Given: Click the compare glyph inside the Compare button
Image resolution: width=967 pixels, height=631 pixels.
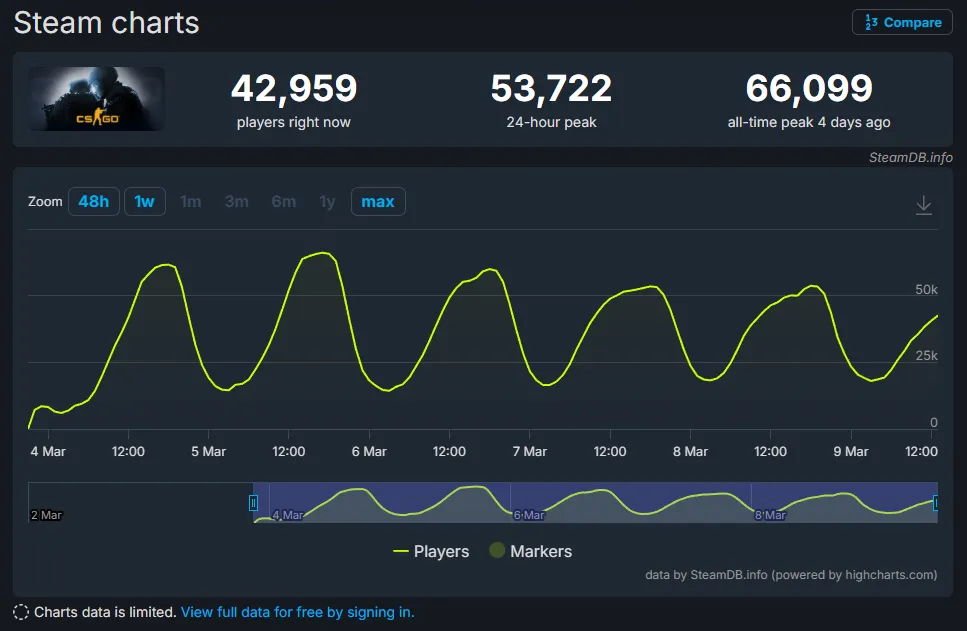Looking at the screenshot, I should pos(869,22).
